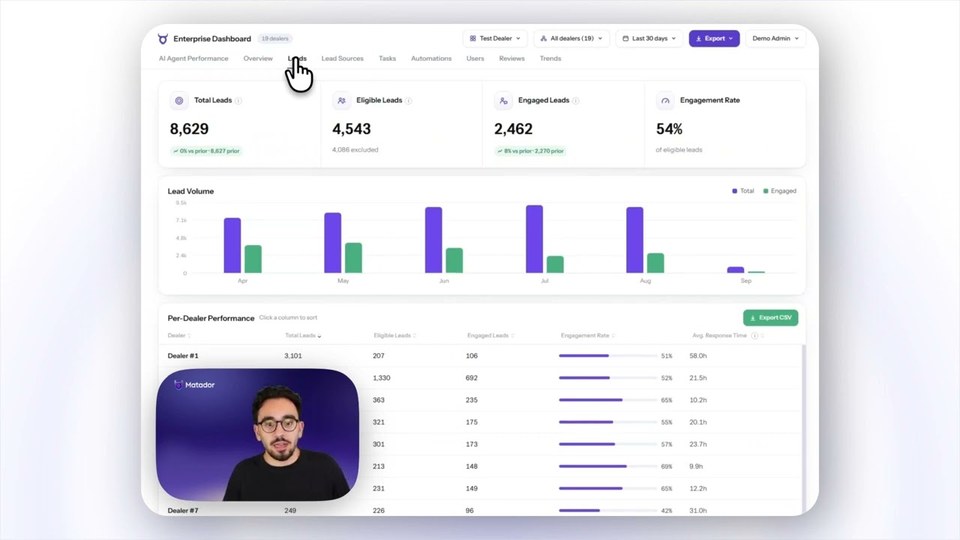Image resolution: width=960 pixels, height=540 pixels.
Task: Click the 3,101 total leads cell
Action: point(293,356)
